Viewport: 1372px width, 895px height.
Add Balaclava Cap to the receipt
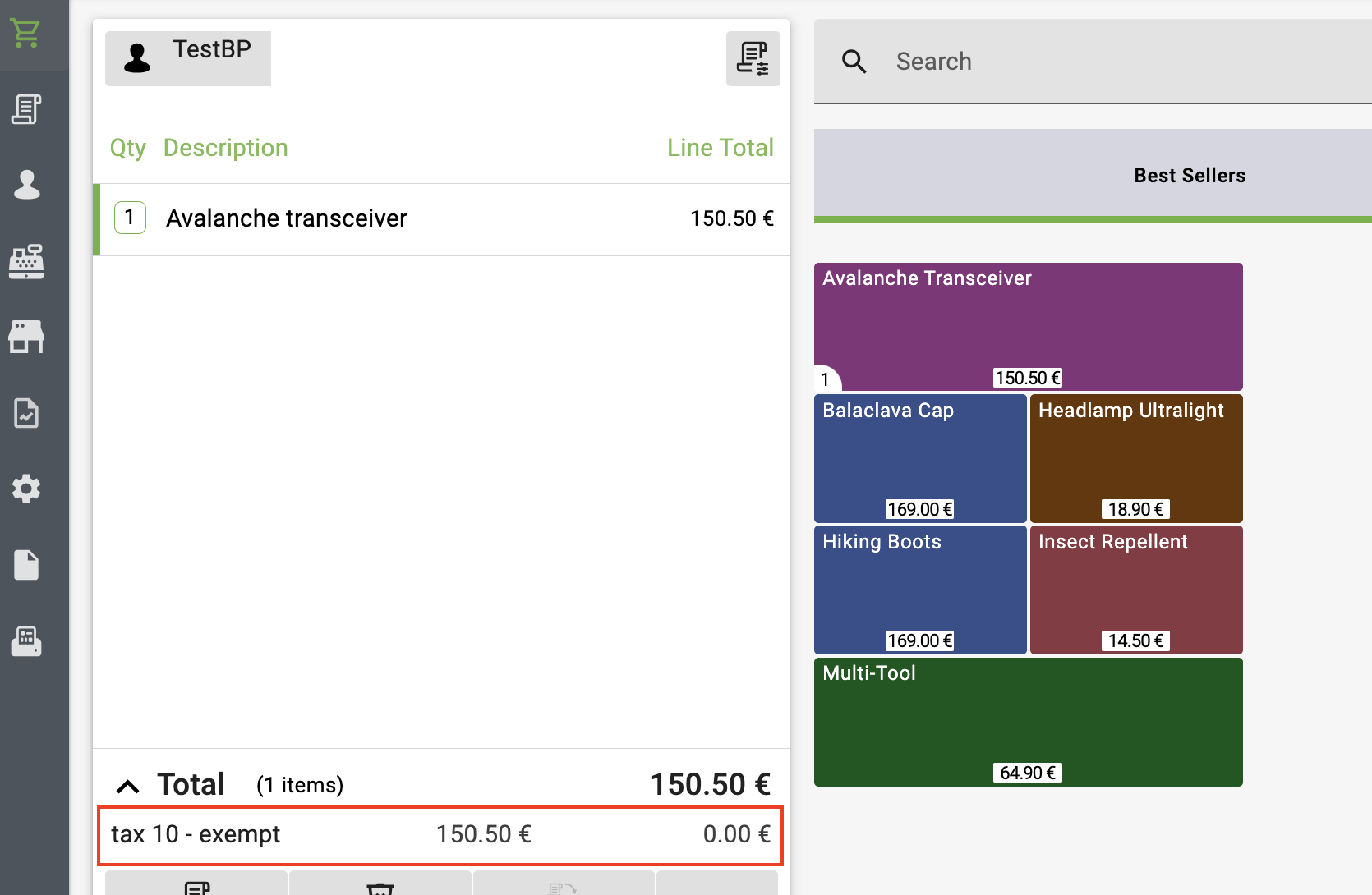pos(920,458)
